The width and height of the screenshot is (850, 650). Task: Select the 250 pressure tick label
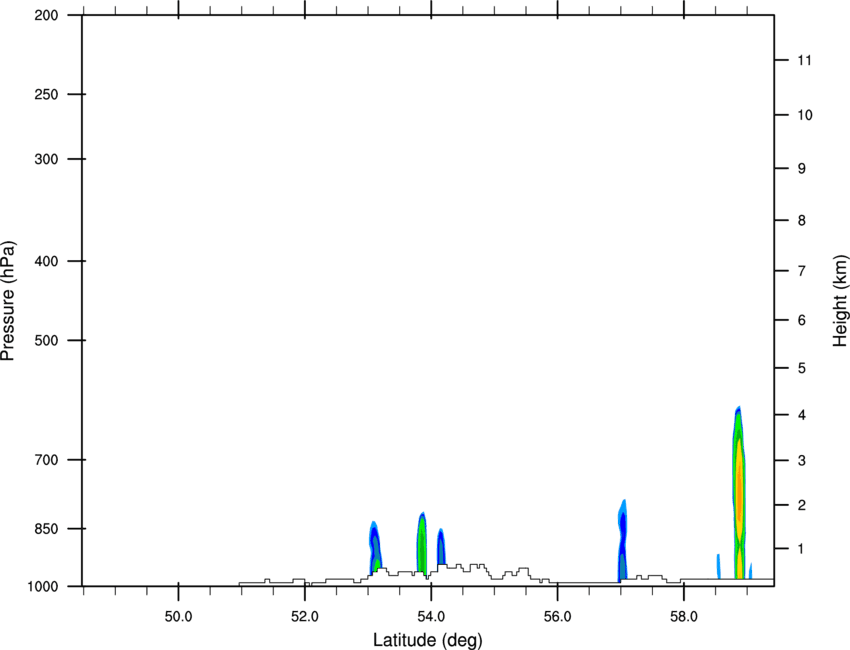[x=46, y=94]
